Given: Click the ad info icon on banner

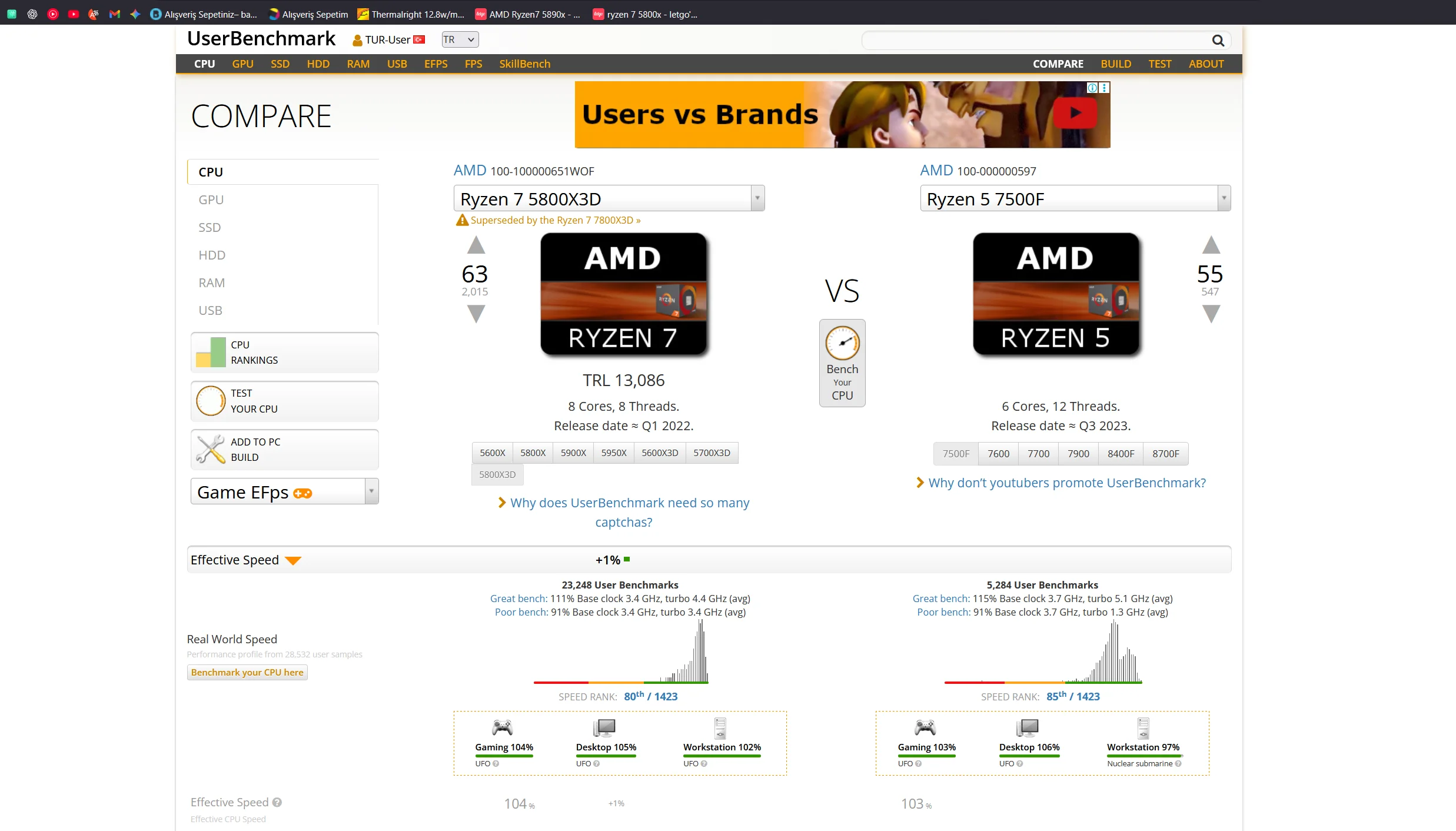Looking at the screenshot, I should [x=1092, y=88].
